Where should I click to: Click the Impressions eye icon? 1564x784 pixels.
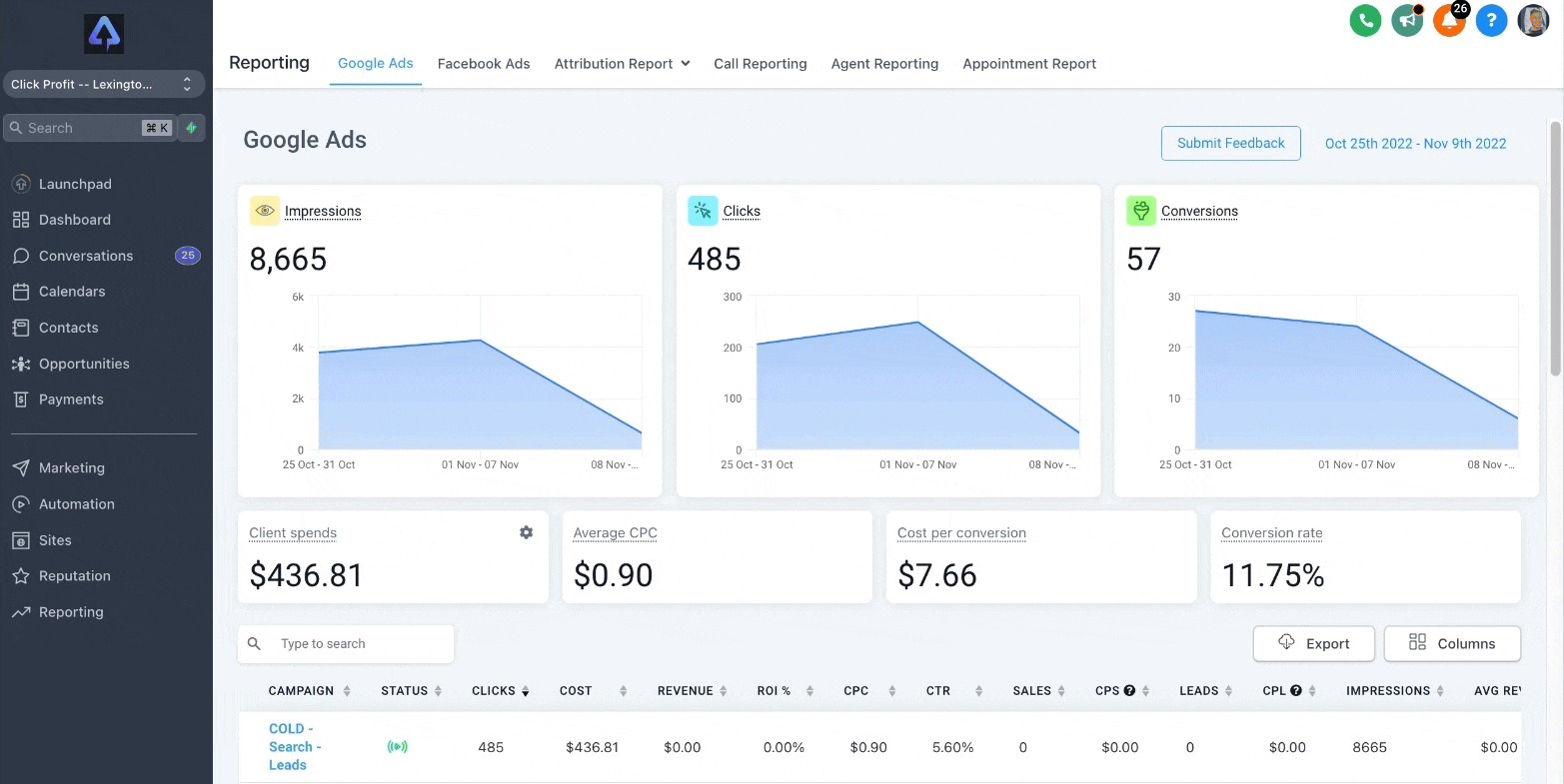[265, 211]
